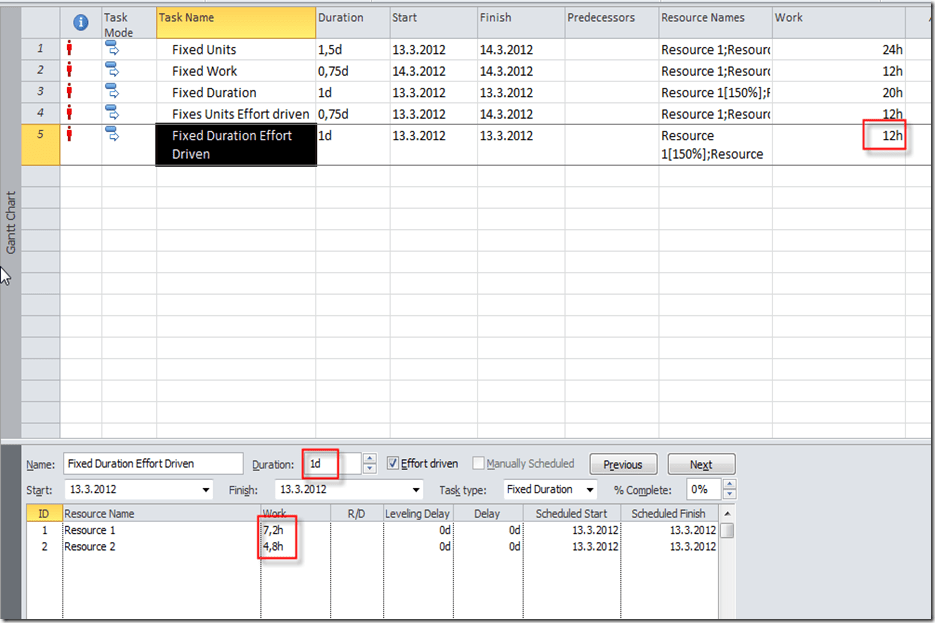935x623 pixels.
Task: Click the overallocated resource icon in row 1
Action: tap(69, 49)
